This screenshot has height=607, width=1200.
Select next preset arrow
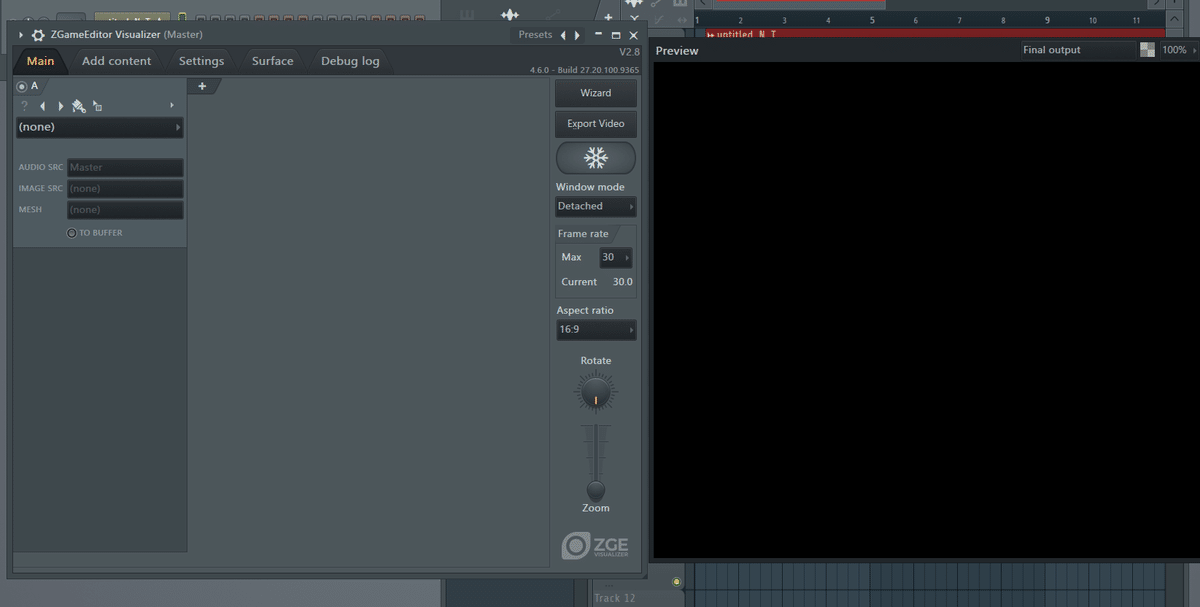(x=577, y=35)
